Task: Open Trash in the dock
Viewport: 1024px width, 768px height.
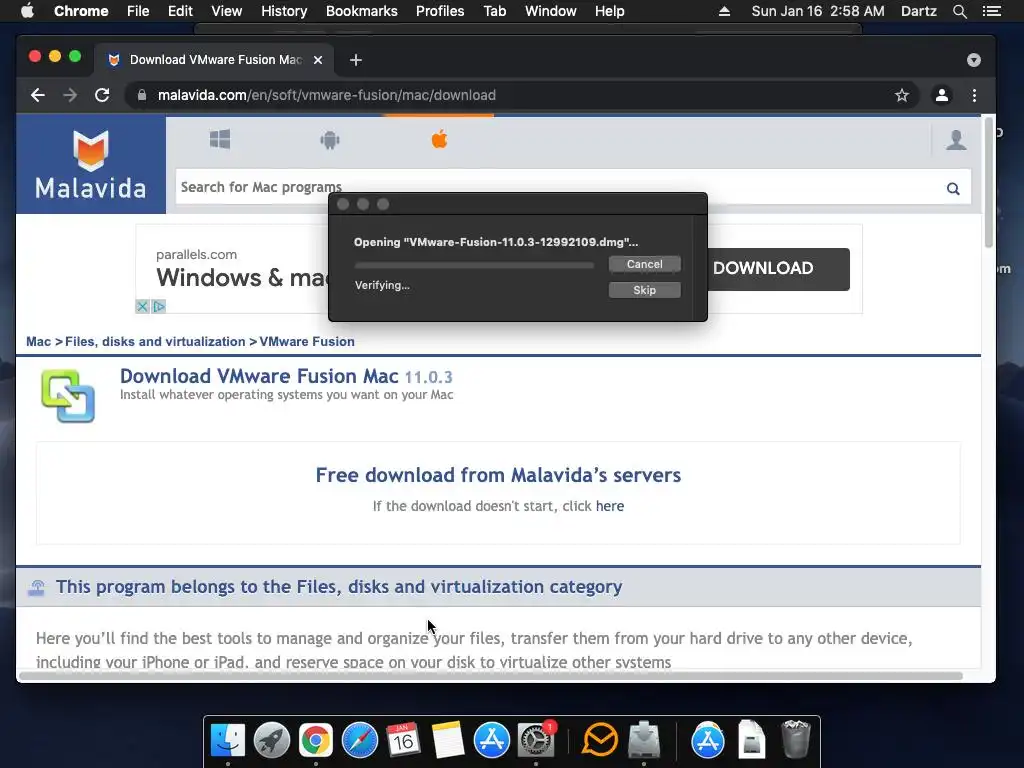Action: tap(795, 739)
